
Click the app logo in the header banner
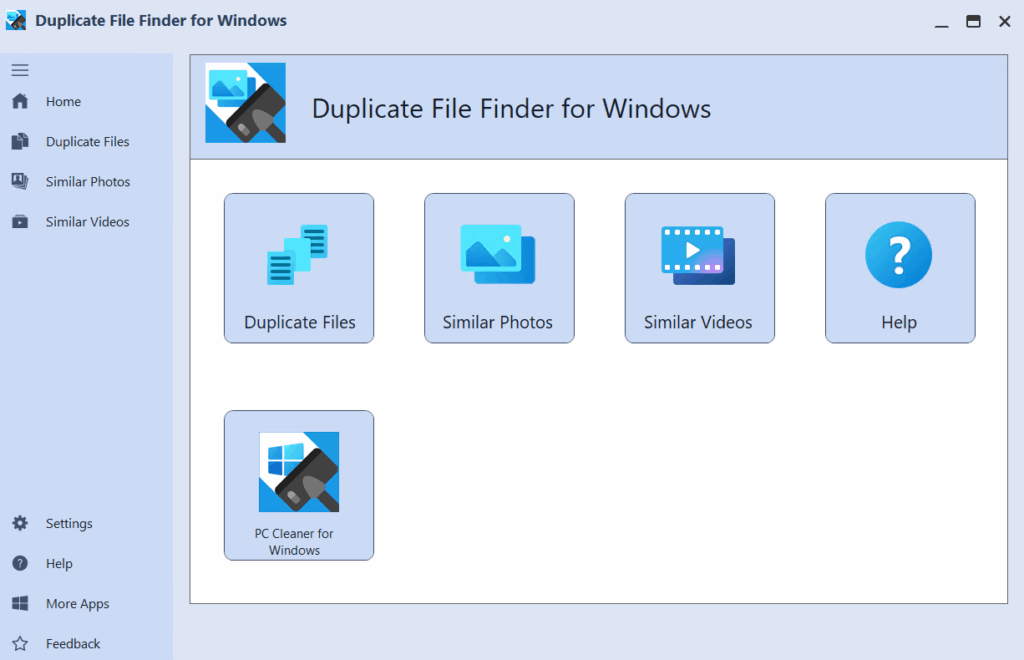246,103
